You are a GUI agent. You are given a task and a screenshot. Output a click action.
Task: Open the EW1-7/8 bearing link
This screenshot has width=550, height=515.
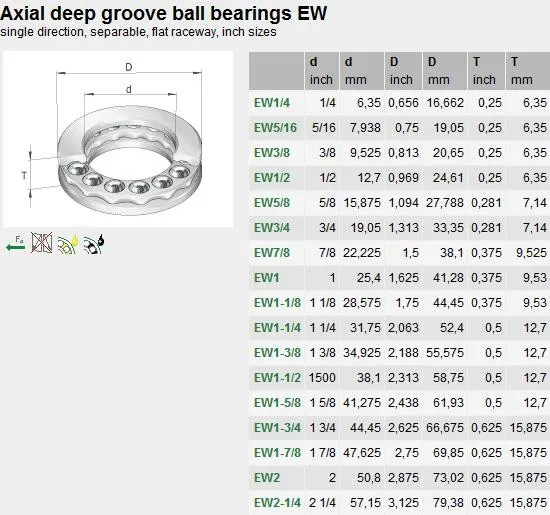tap(277, 453)
